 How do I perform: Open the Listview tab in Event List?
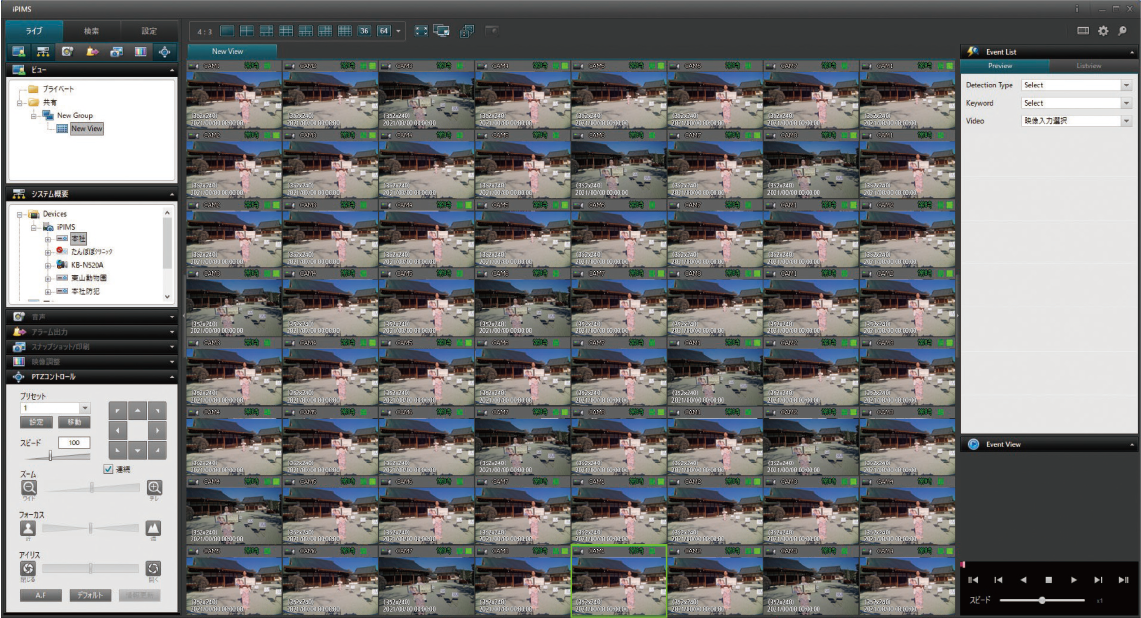coord(1088,66)
